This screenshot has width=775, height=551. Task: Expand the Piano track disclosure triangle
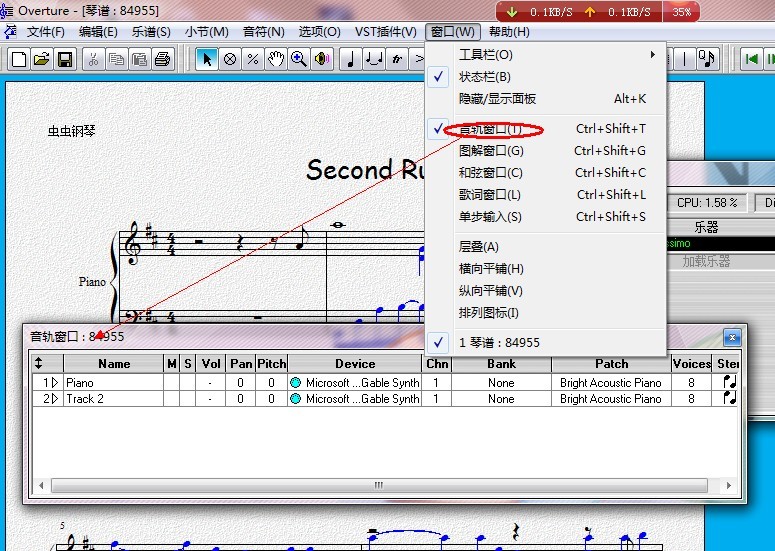(55, 383)
